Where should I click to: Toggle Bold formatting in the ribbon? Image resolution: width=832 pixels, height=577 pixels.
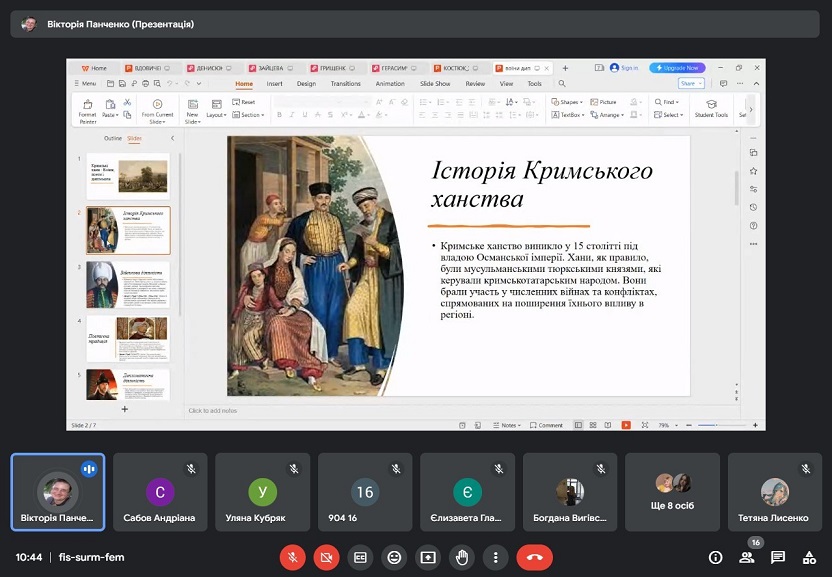pos(279,115)
